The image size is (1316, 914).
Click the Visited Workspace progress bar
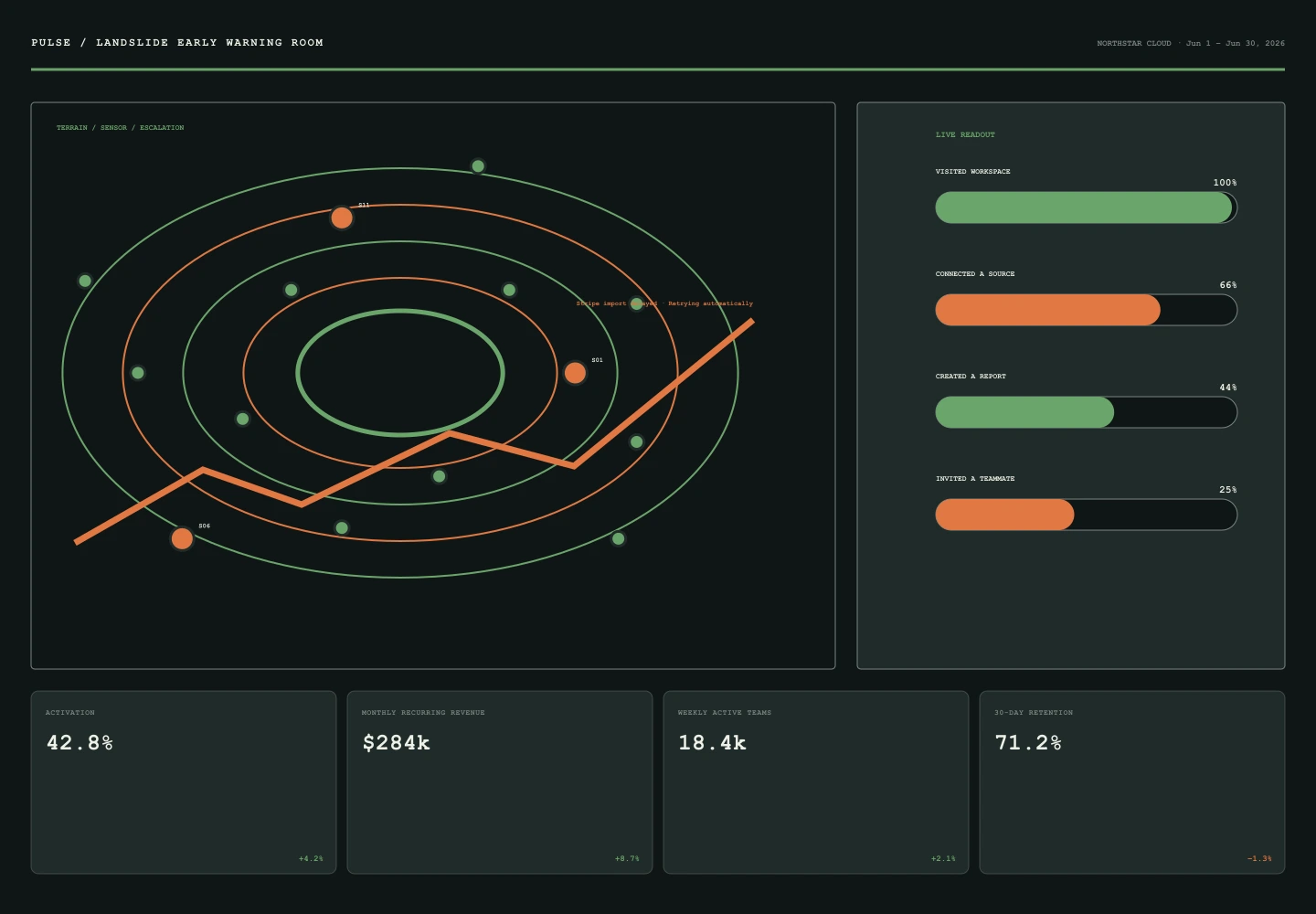1086,207
